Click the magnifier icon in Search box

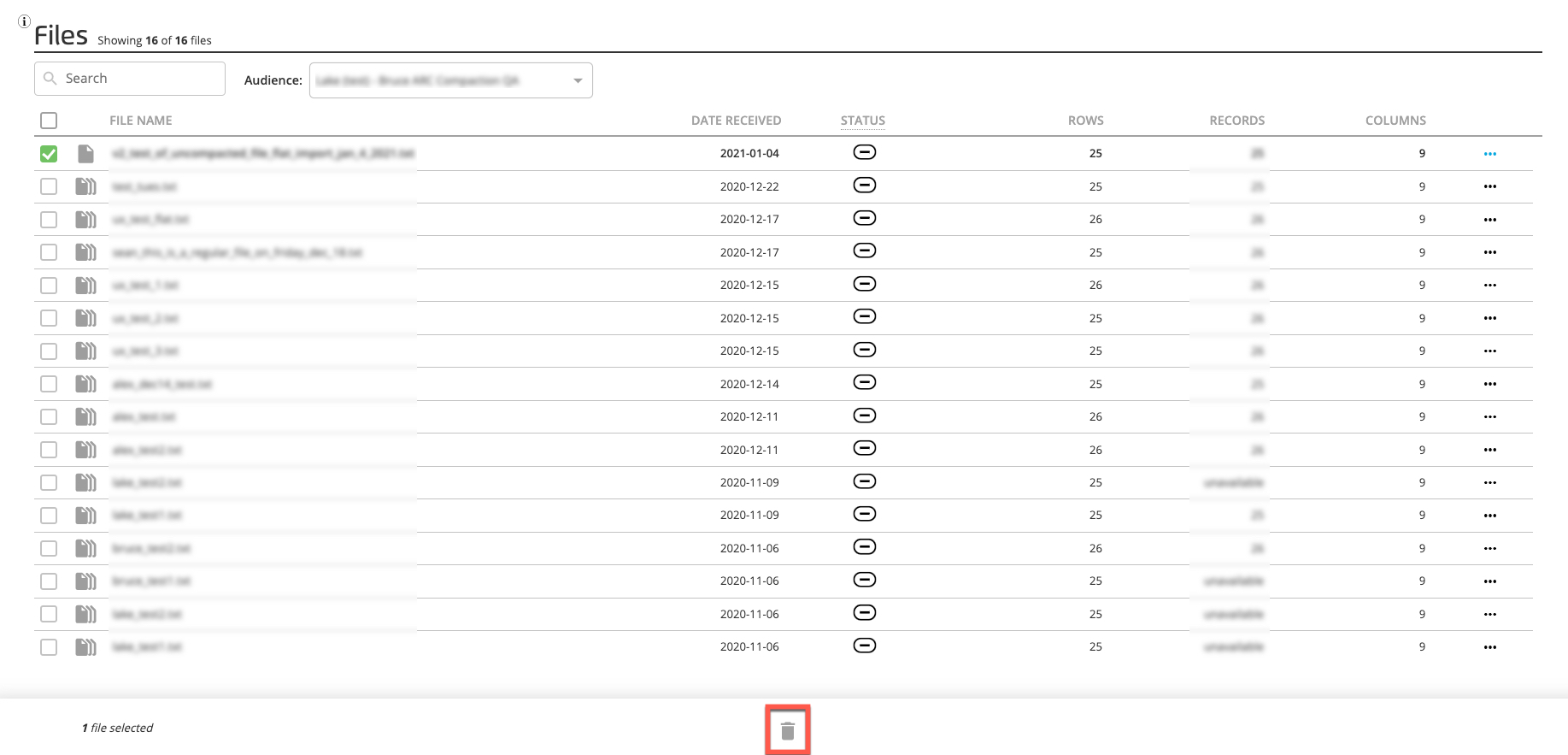pyautogui.click(x=50, y=79)
